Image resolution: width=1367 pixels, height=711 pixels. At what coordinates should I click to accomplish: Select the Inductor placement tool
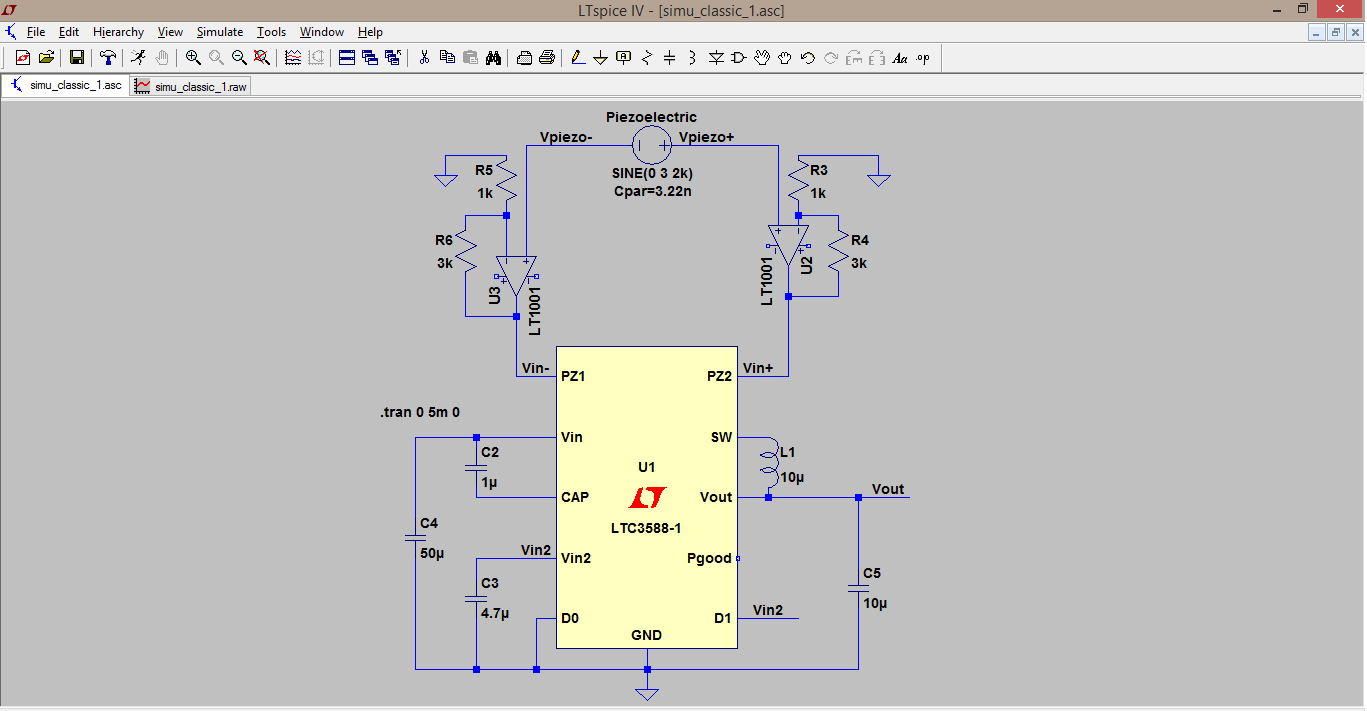pos(692,57)
